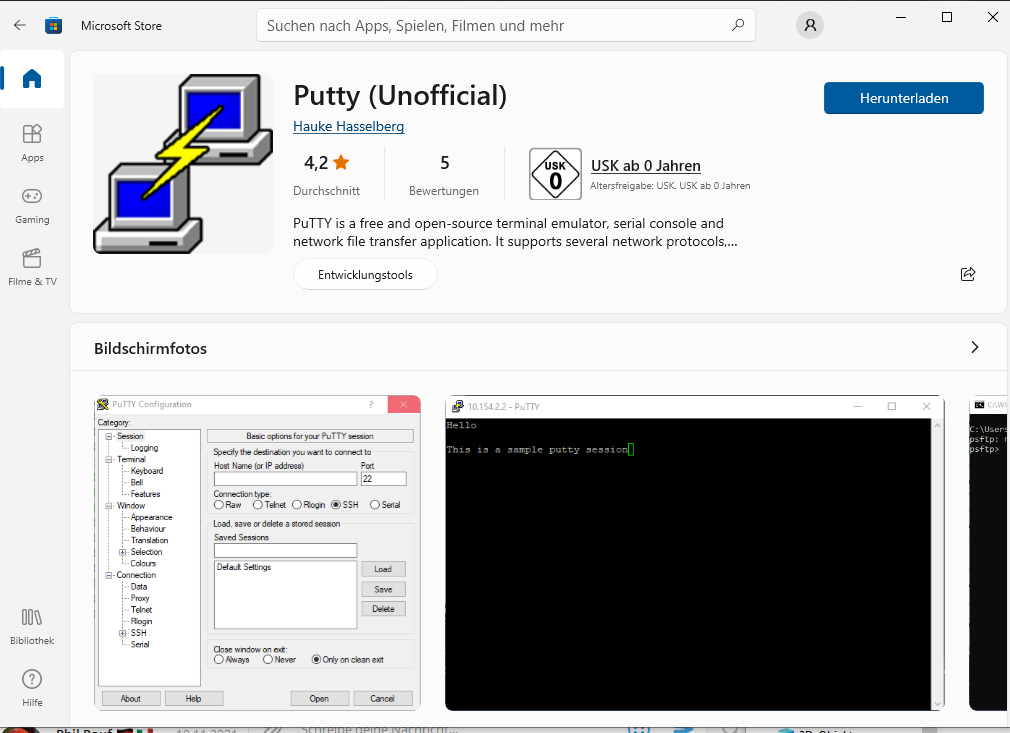Viewport: 1010px width, 733px height.
Task: Open the Apps section in sidebar
Action: [x=32, y=144]
